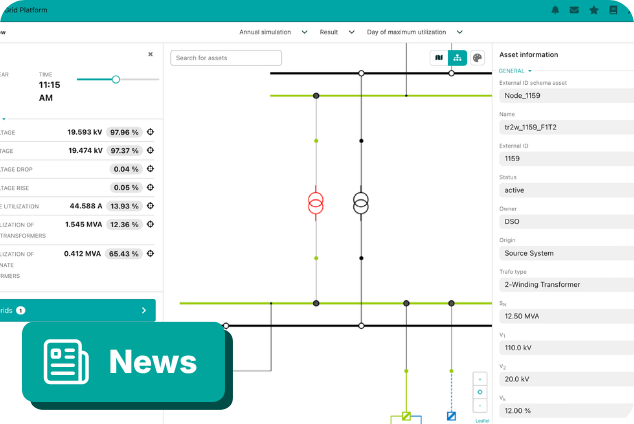Click the time slider handle
Image resolution: width=634 pixels, height=424 pixels.
pos(116,79)
